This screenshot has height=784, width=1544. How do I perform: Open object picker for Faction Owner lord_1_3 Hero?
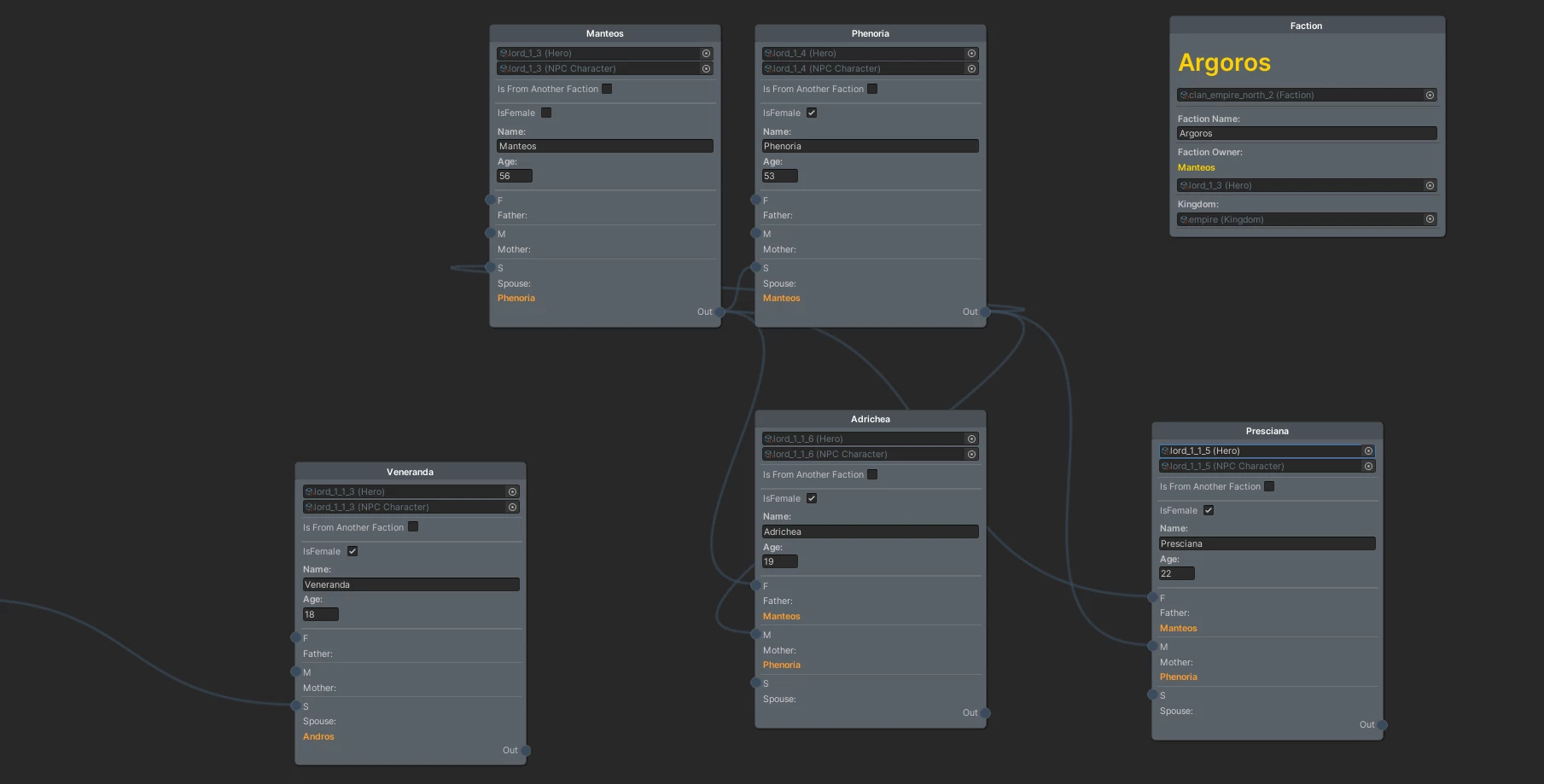[x=1430, y=185]
